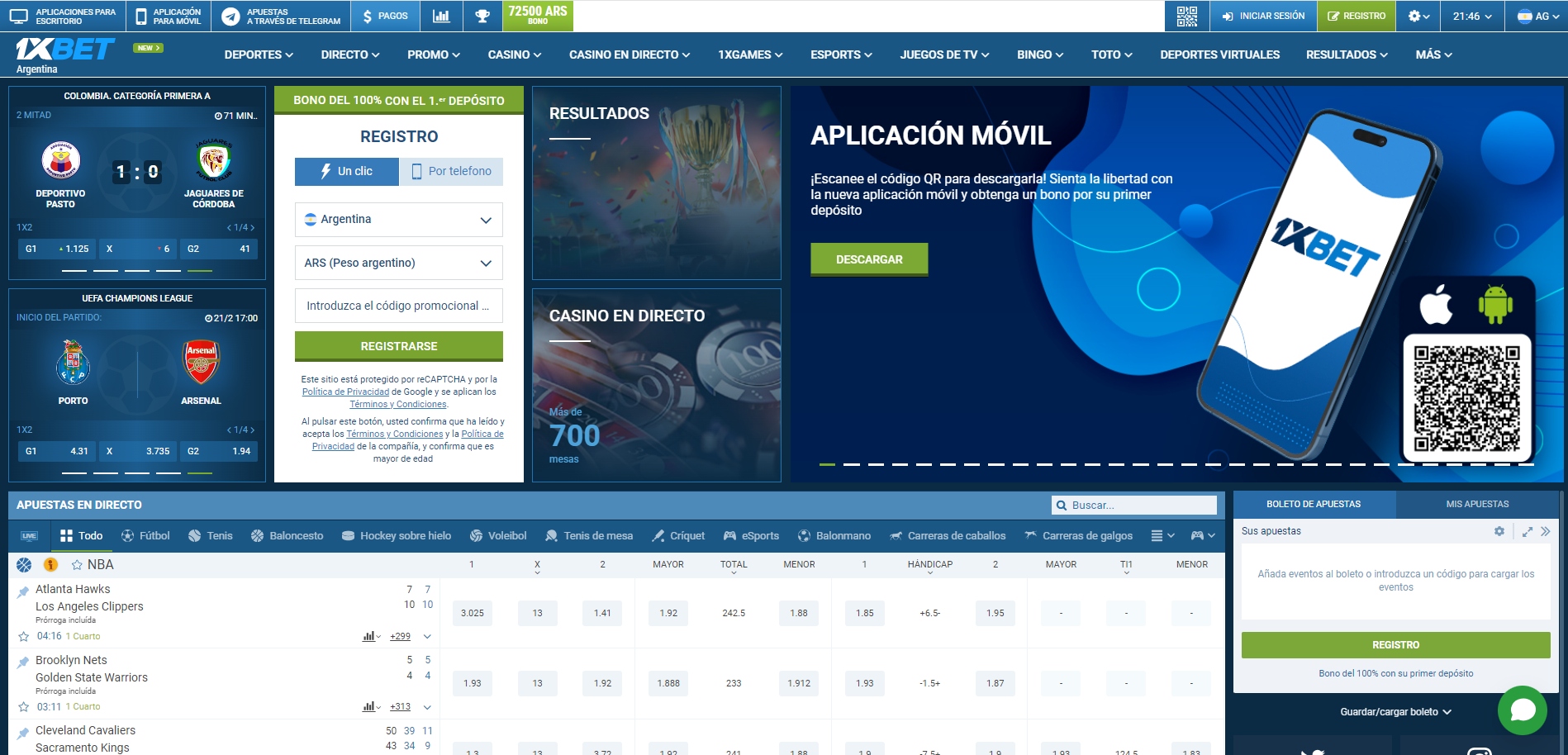Image resolution: width=1568 pixels, height=755 pixels.
Task: Open Guardar/cargar boleto dropdown
Action: pos(1395,712)
